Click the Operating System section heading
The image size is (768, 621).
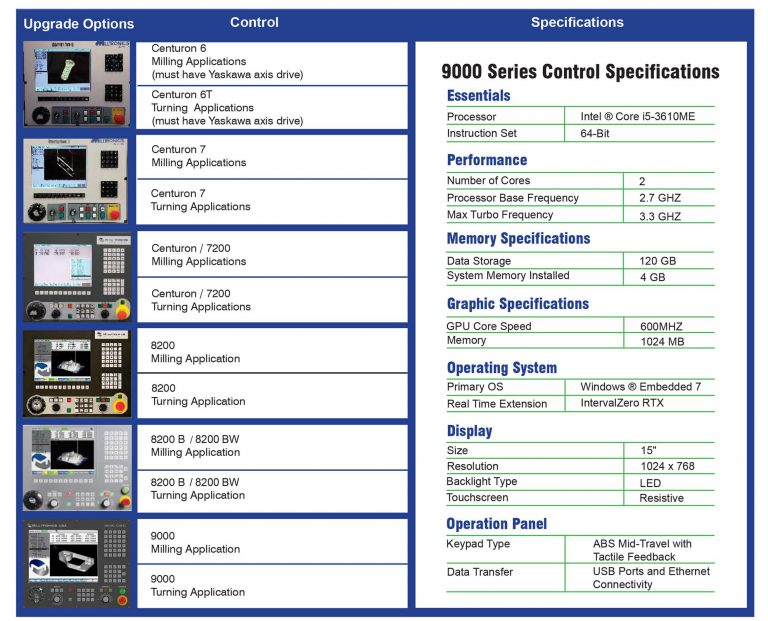(502, 368)
